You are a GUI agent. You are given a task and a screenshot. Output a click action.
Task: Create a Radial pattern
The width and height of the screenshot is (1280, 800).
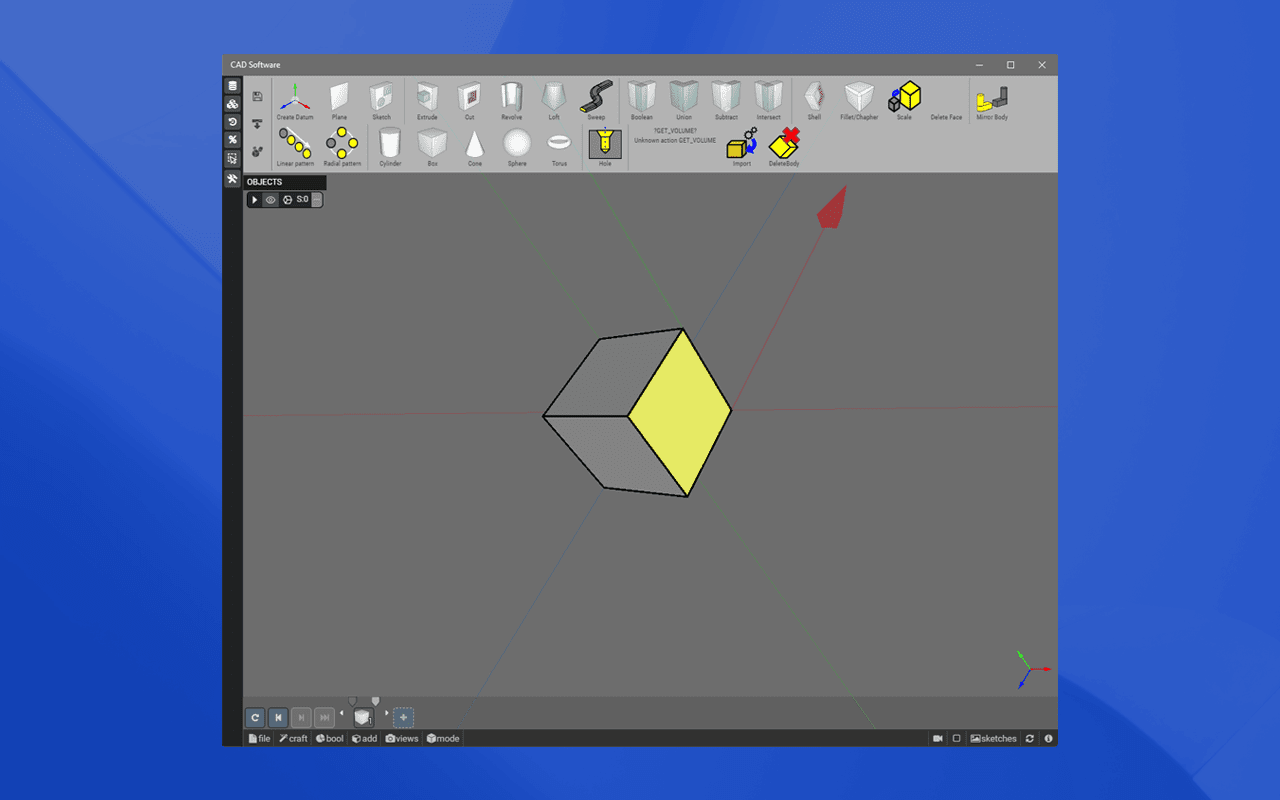point(342,147)
